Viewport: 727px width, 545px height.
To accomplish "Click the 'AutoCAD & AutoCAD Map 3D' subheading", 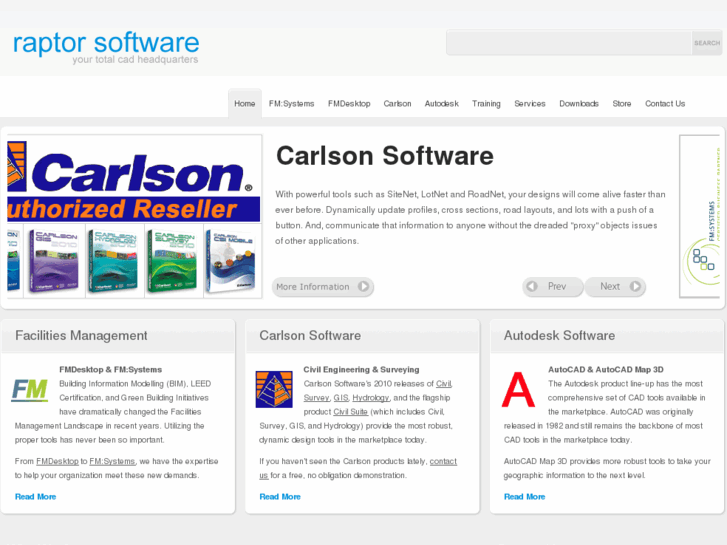I will tap(606, 369).
